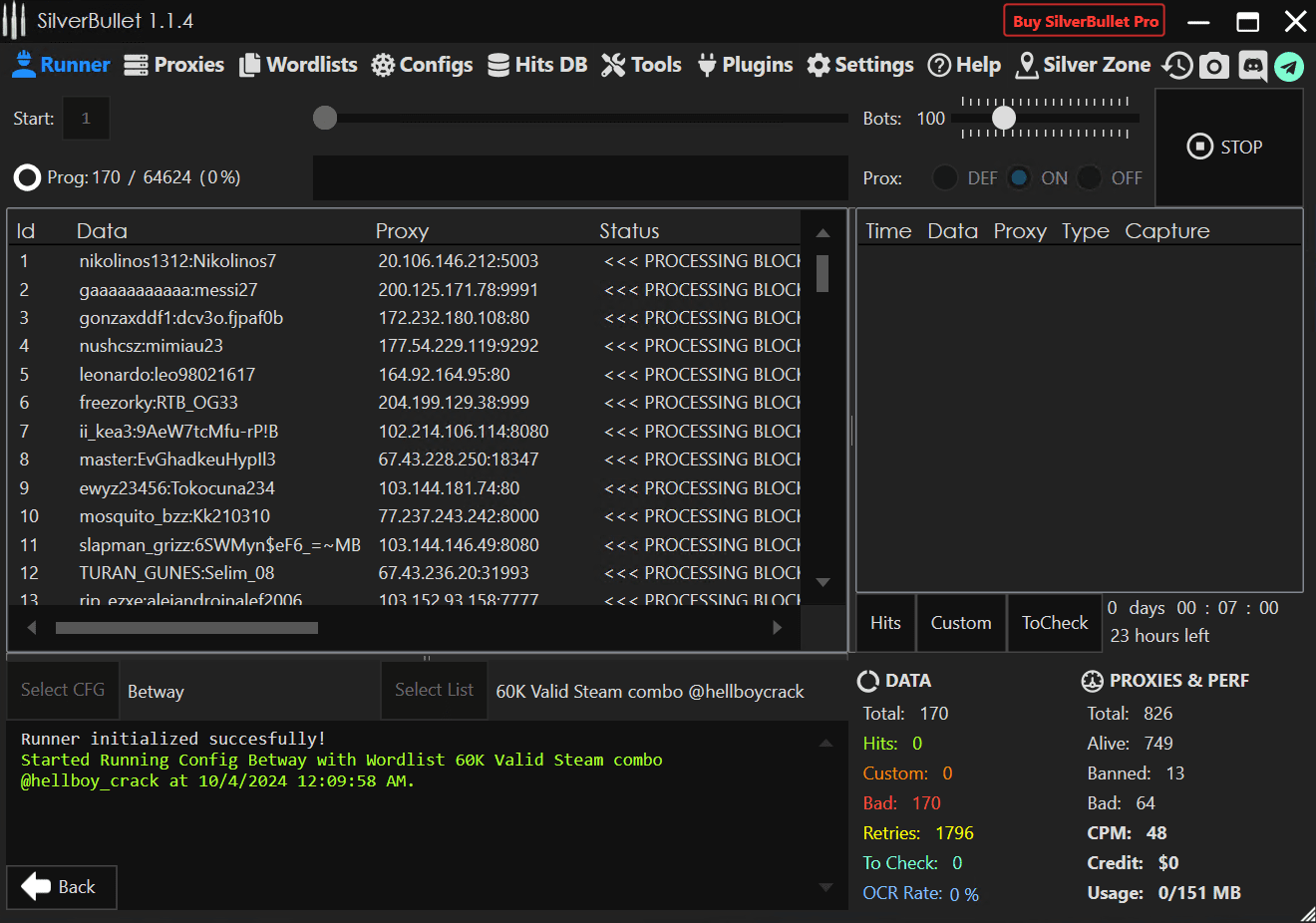
Task: Select the OFF proxy radio option
Action: coord(1090,177)
